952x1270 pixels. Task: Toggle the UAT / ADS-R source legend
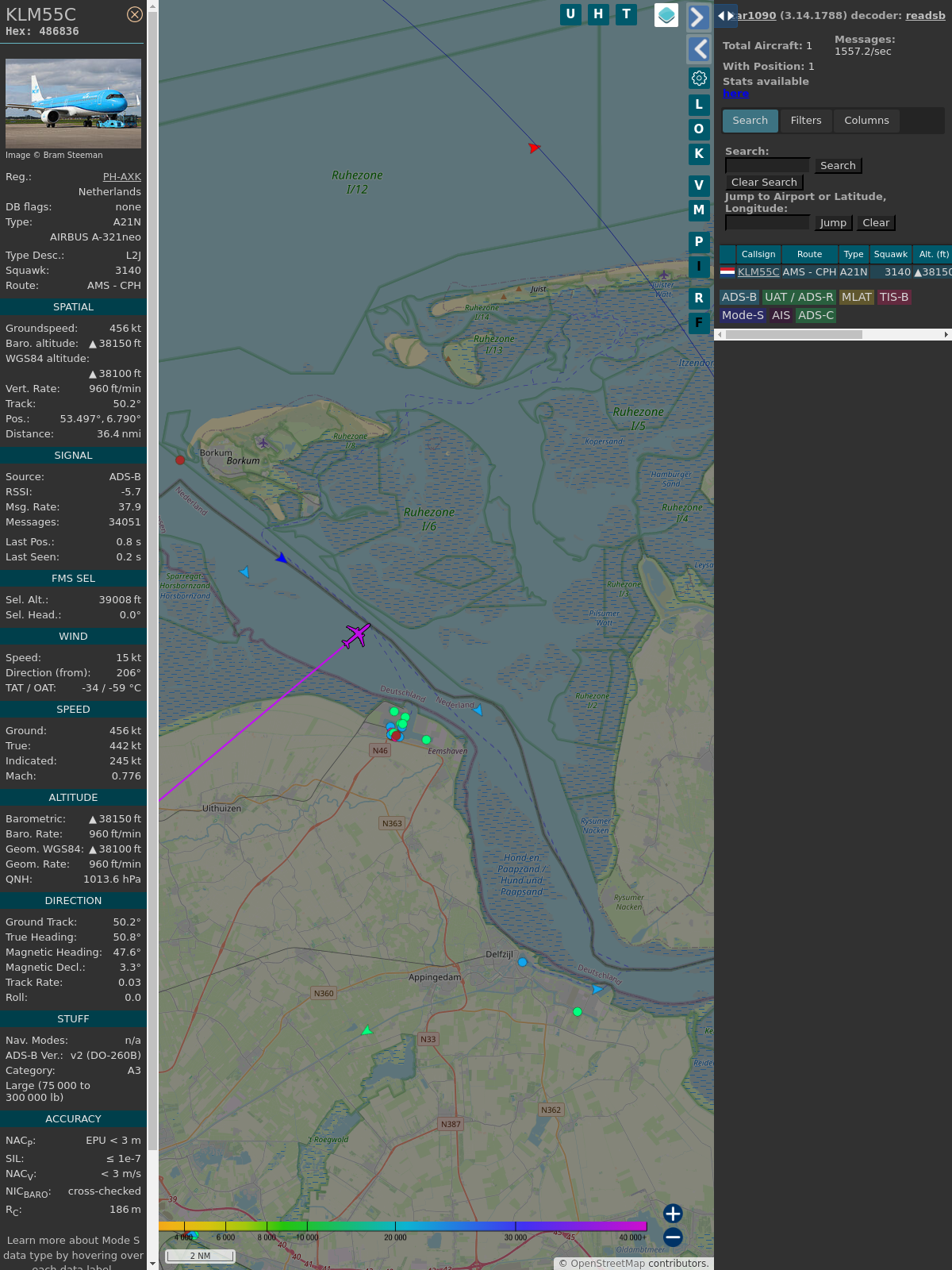(x=799, y=297)
